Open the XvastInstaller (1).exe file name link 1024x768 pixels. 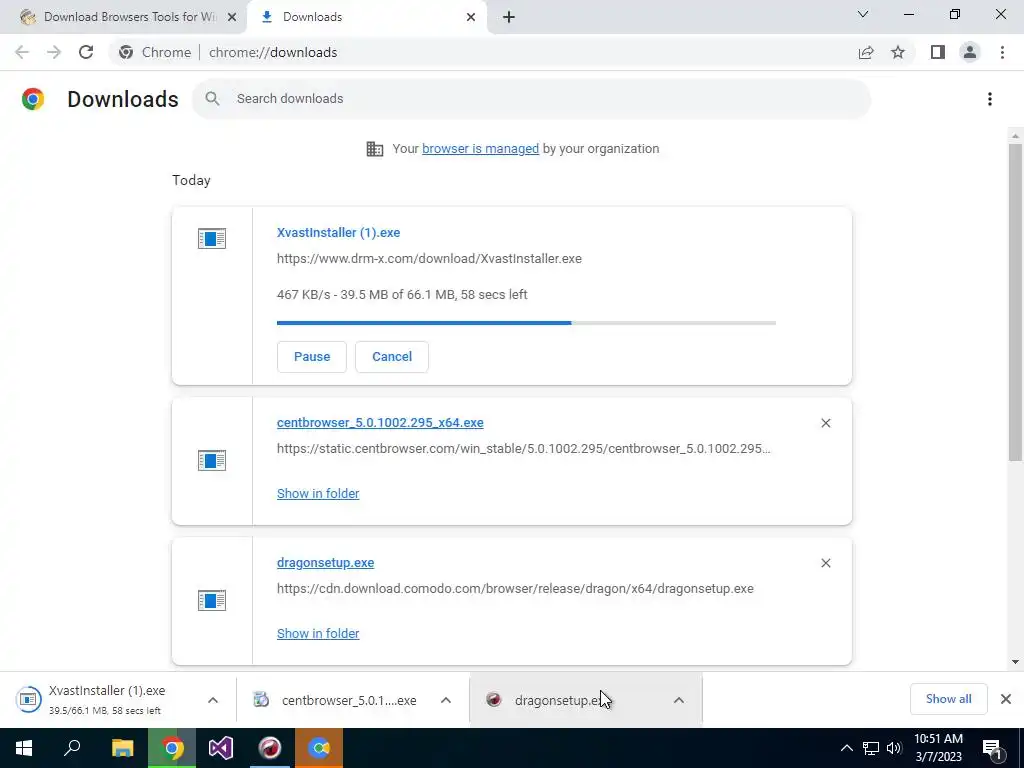click(338, 232)
